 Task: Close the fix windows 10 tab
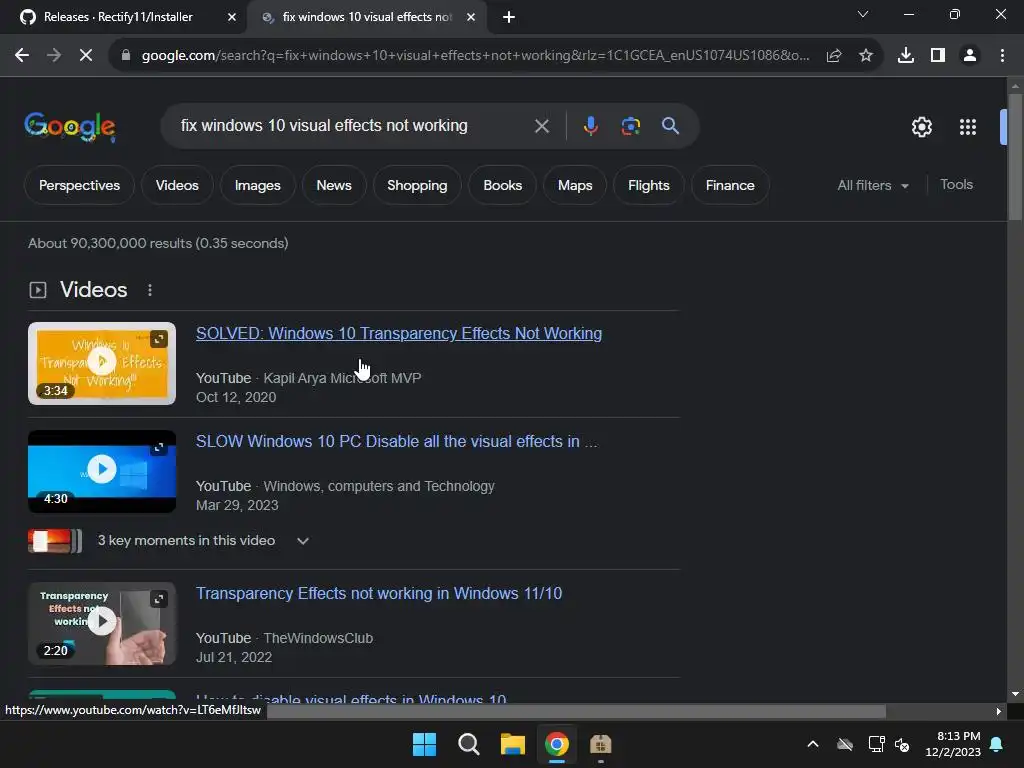point(471,17)
